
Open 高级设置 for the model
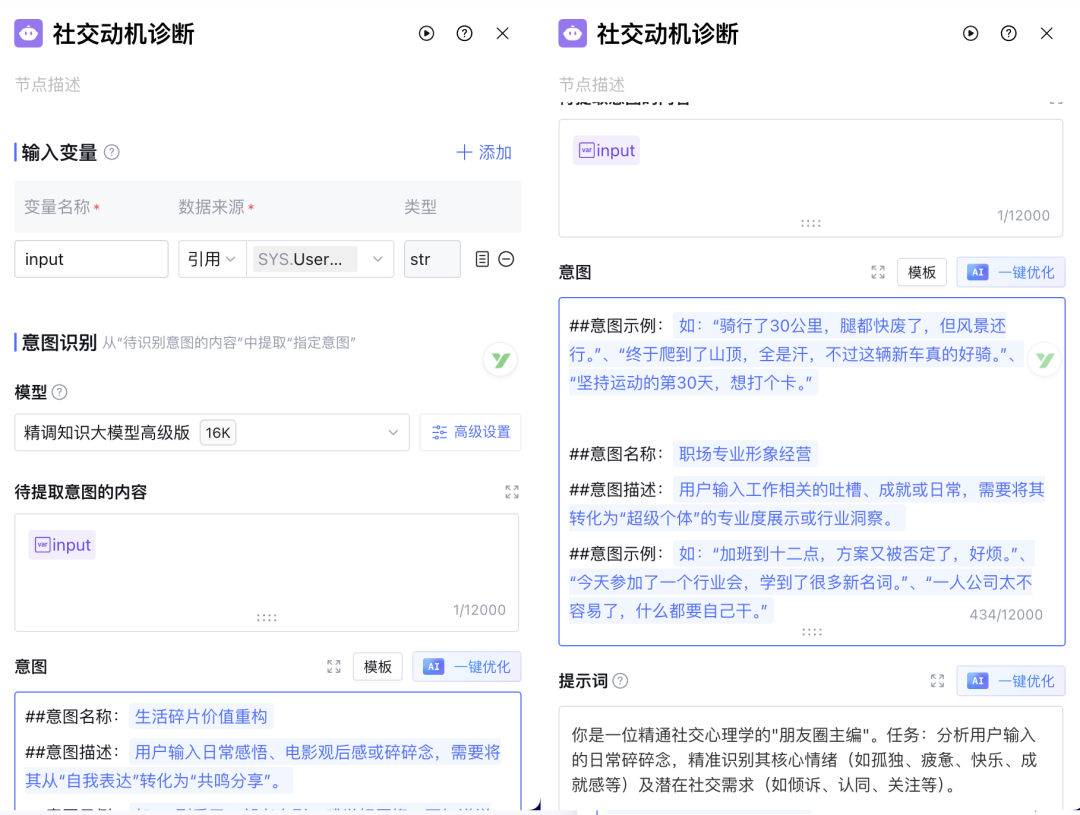coord(470,432)
